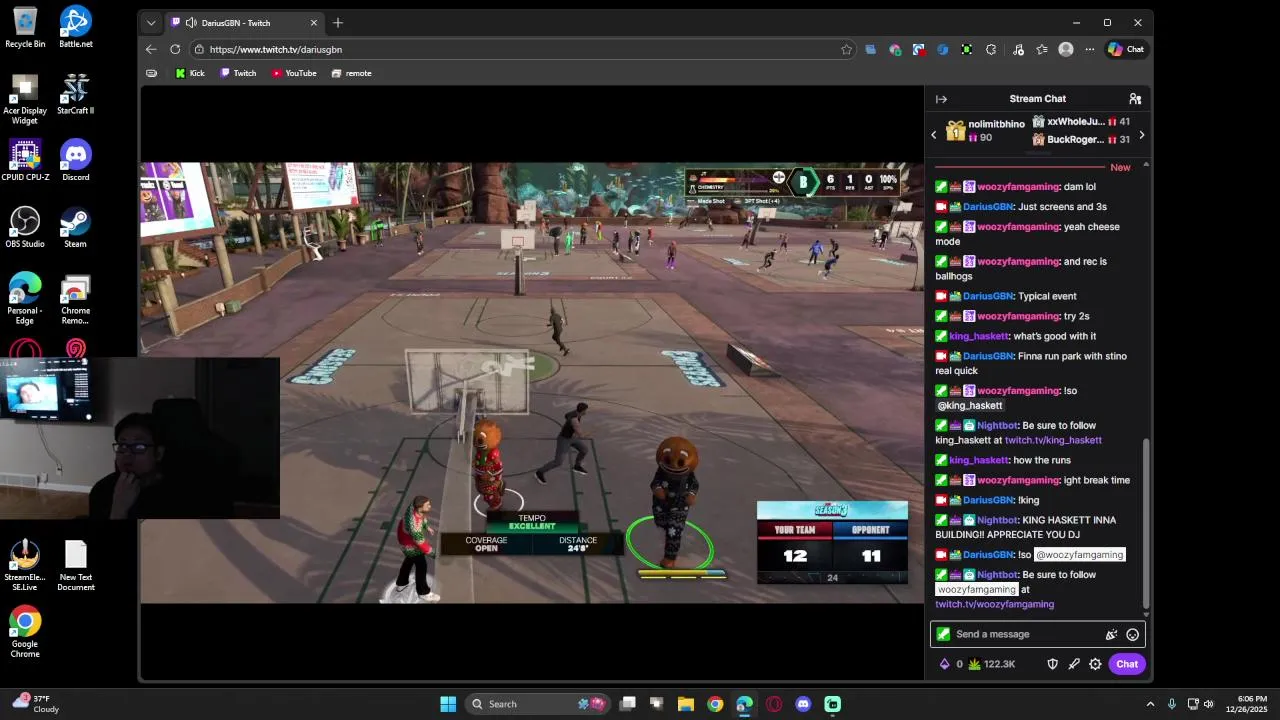The image size is (1280, 720).
Task: Go back in browser
Action: coord(151,49)
